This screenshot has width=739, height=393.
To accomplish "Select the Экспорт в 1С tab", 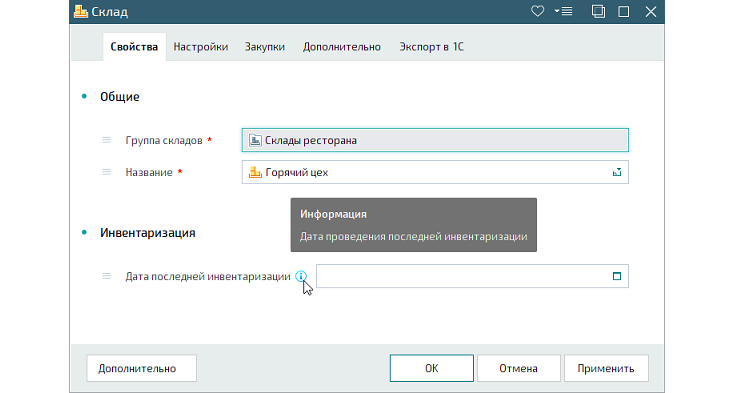I will click(432, 47).
